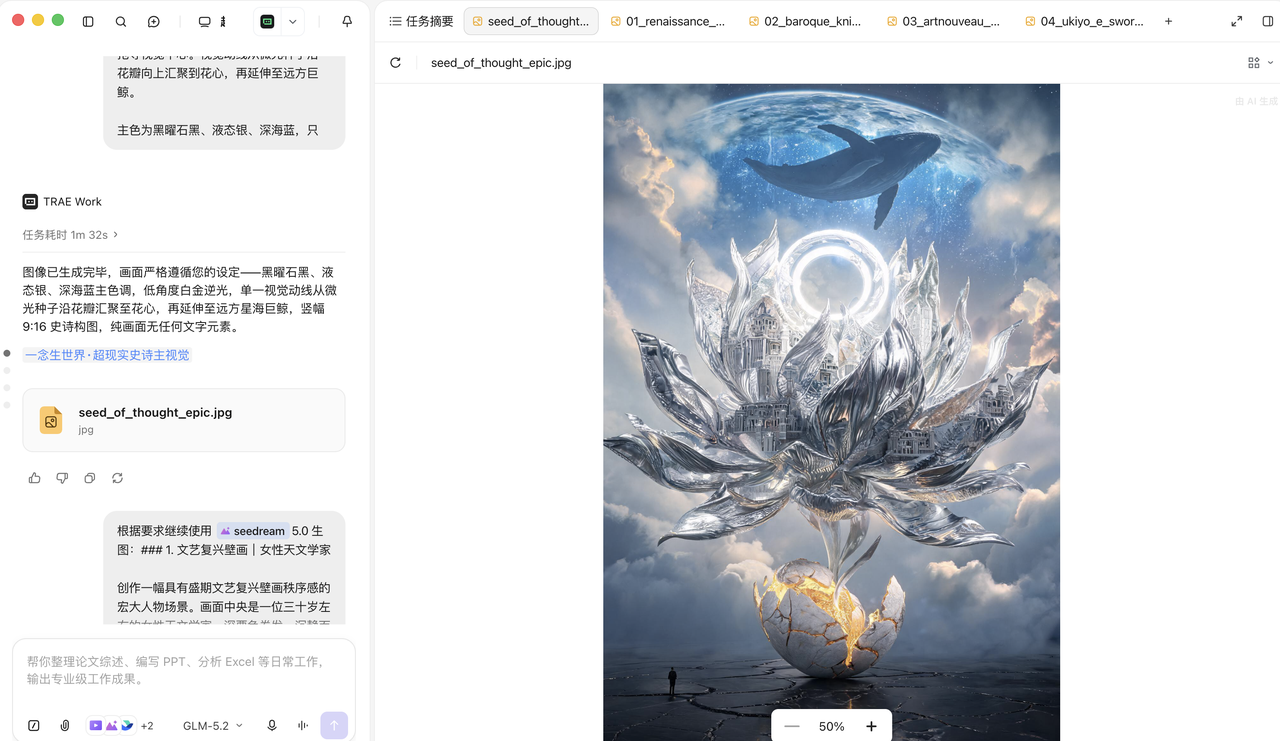
Task: Open the 02_baroque_kni tab
Action: (805, 21)
